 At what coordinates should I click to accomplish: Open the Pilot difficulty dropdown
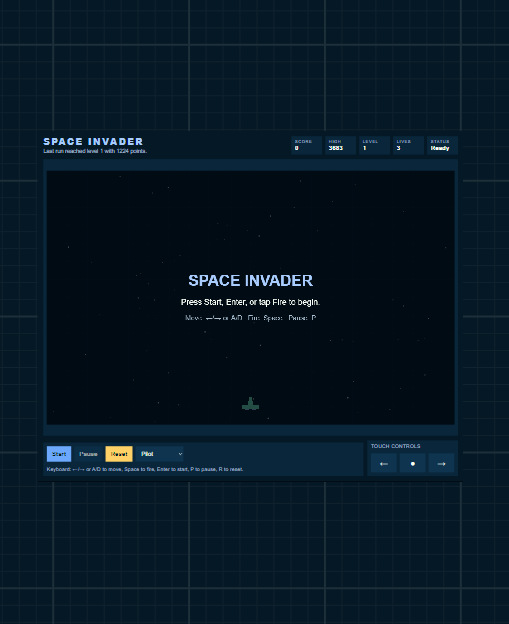[160, 454]
